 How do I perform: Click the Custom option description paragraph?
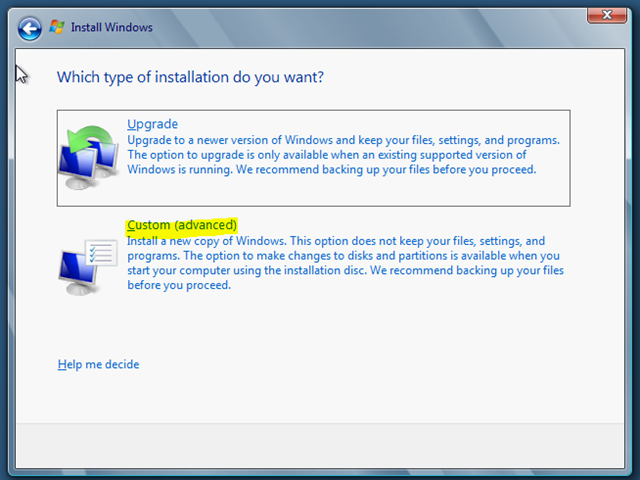(345, 263)
